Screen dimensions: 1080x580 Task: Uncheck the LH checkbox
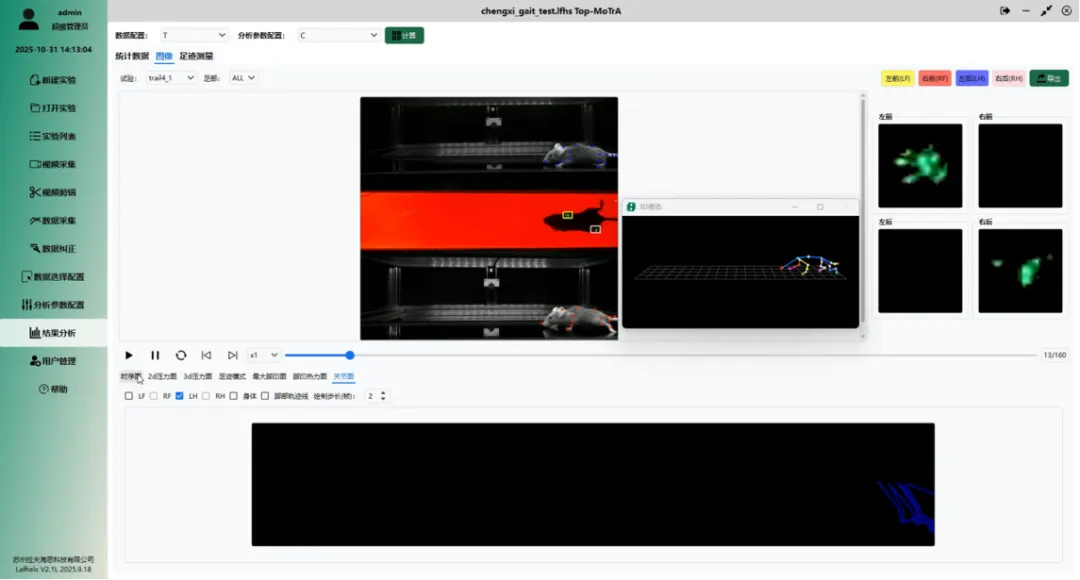click(180, 396)
